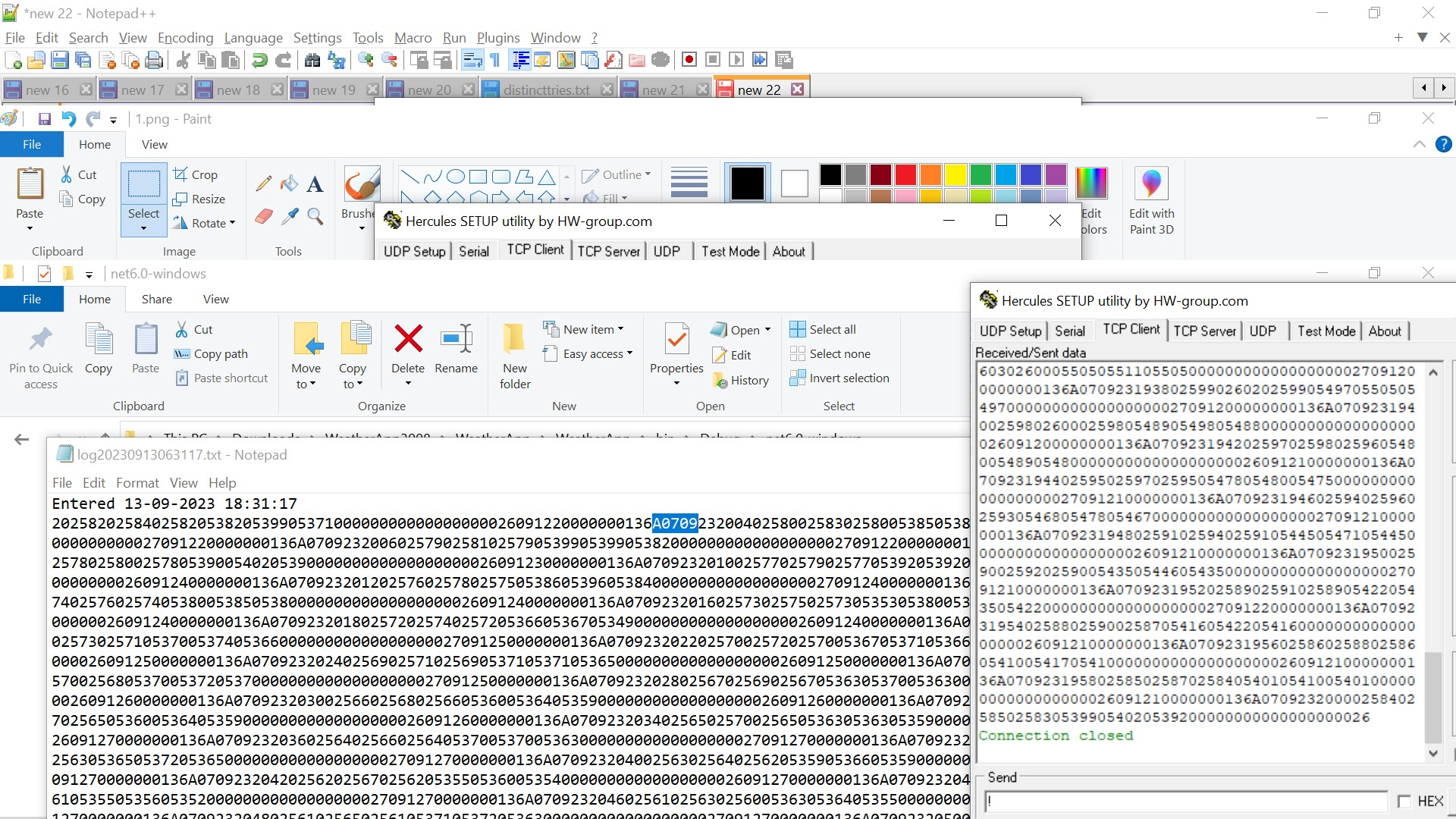The width and height of the screenshot is (1456, 819).
Task: Click the Redo arrow in Notepad++ toolbar
Action: 283,60
